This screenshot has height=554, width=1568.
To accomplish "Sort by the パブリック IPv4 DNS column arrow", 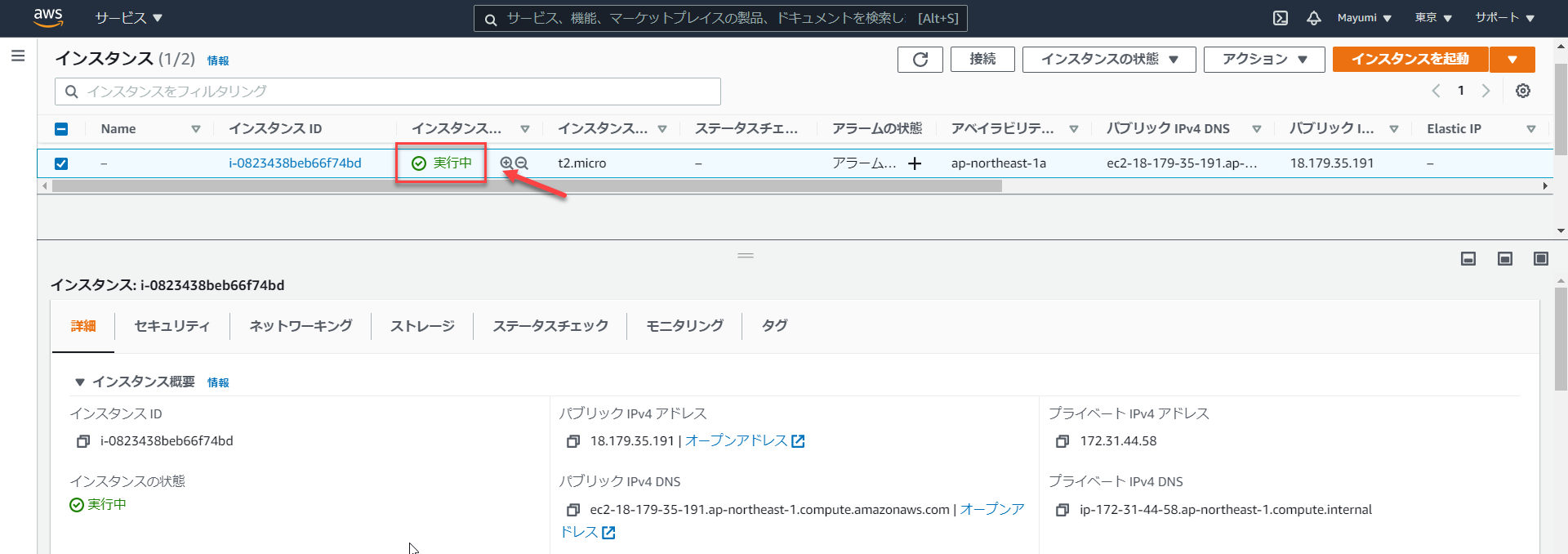I will coord(1257,129).
